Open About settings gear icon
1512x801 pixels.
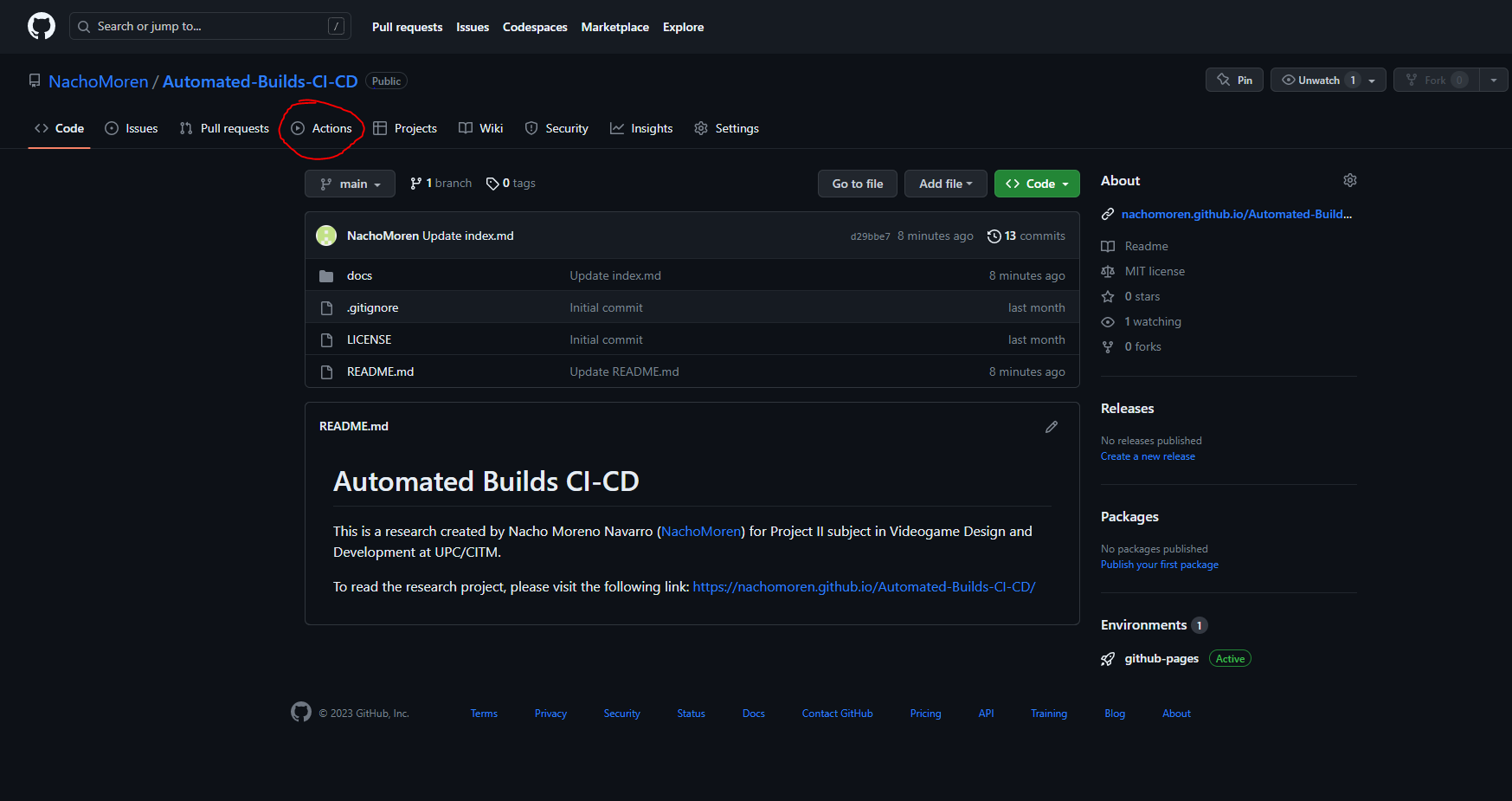click(x=1350, y=180)
